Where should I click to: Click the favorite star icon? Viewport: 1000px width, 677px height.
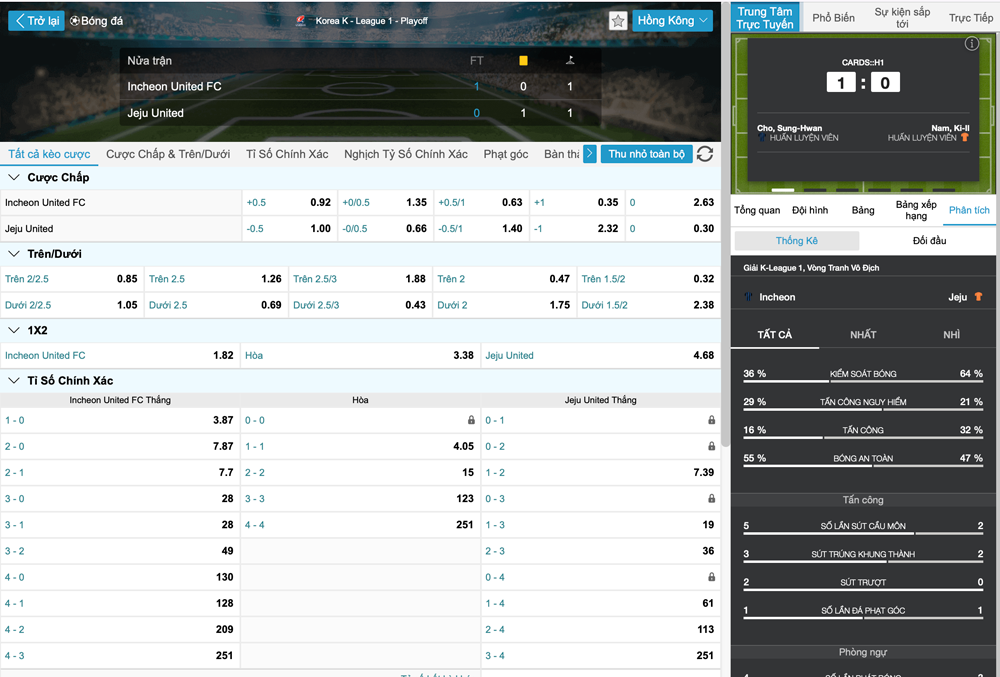(x=618, y=21)
